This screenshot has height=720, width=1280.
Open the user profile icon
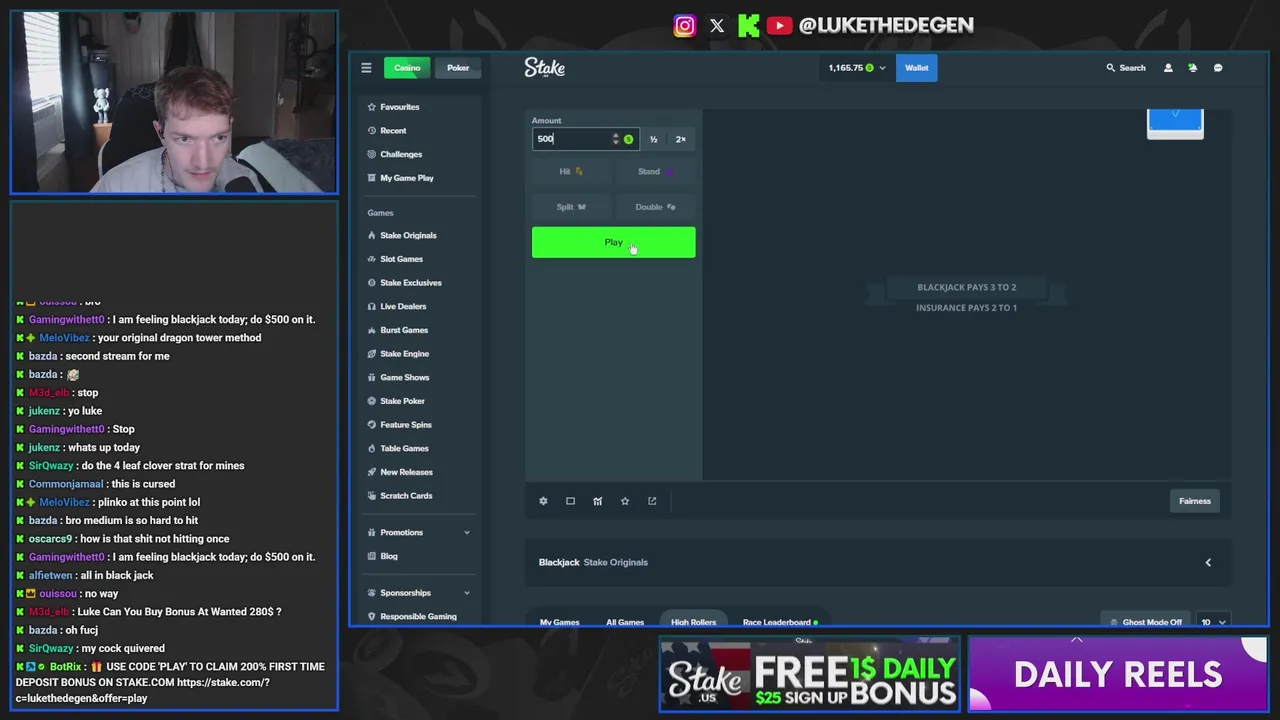click(x=1168, y=68)
